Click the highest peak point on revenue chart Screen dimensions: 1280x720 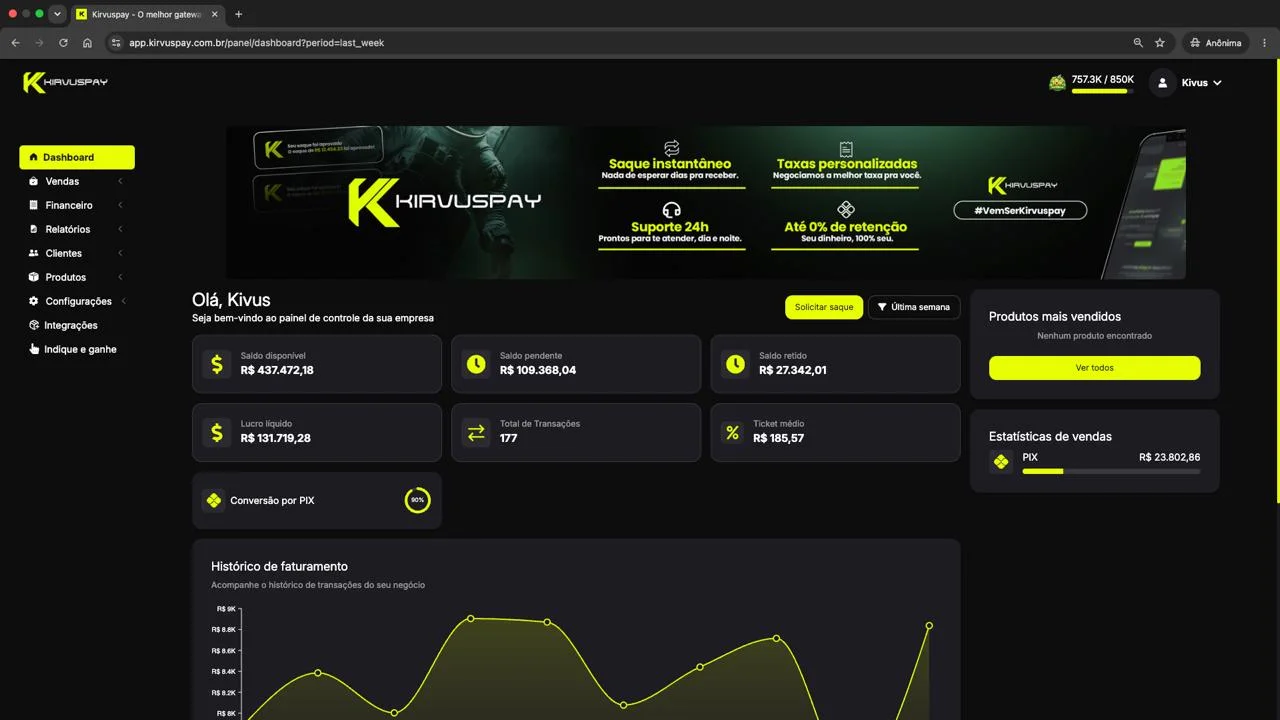(x=471, y=618)
